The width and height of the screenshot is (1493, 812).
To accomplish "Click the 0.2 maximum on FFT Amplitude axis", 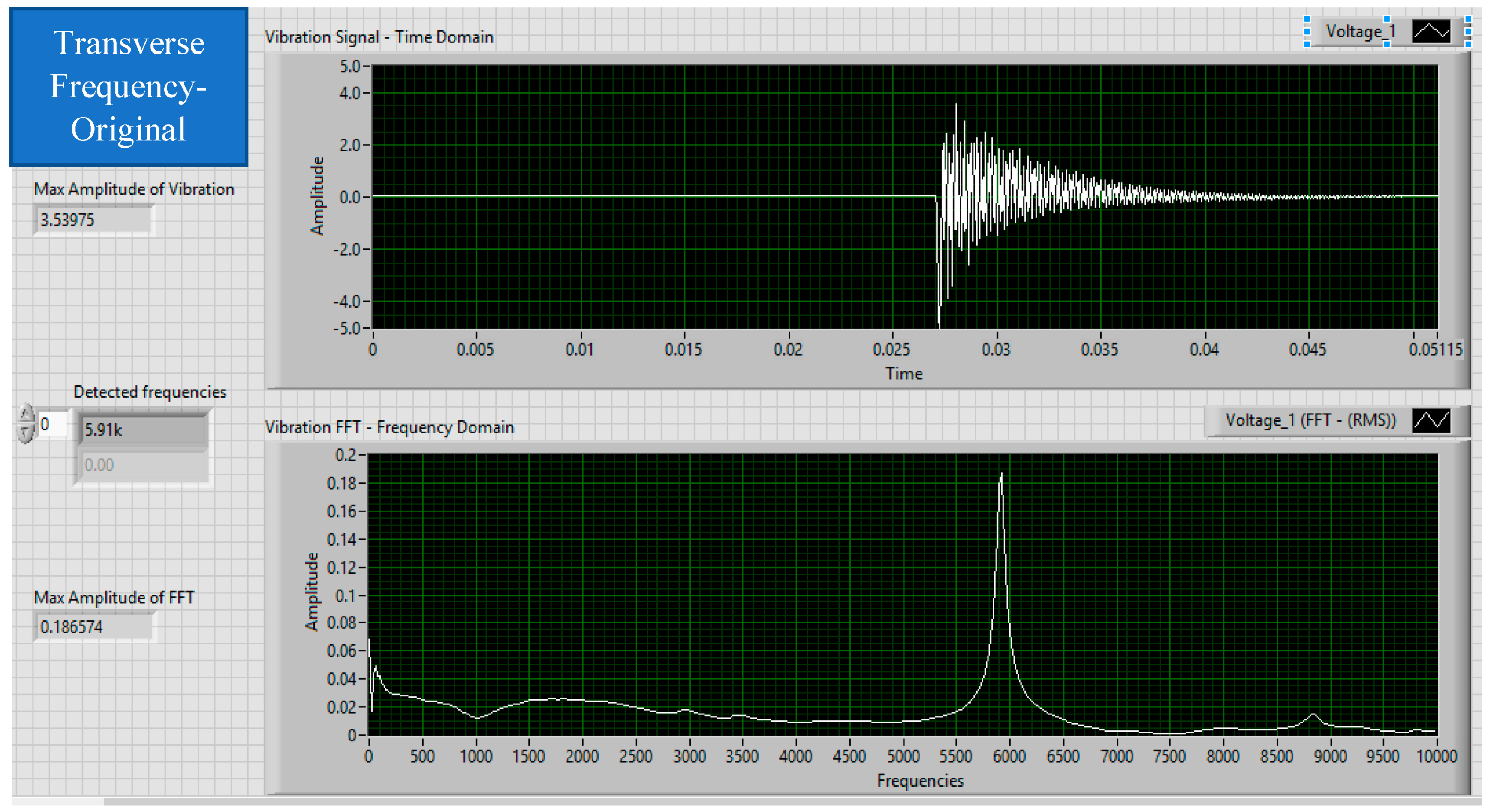I will tap(346, 455).
